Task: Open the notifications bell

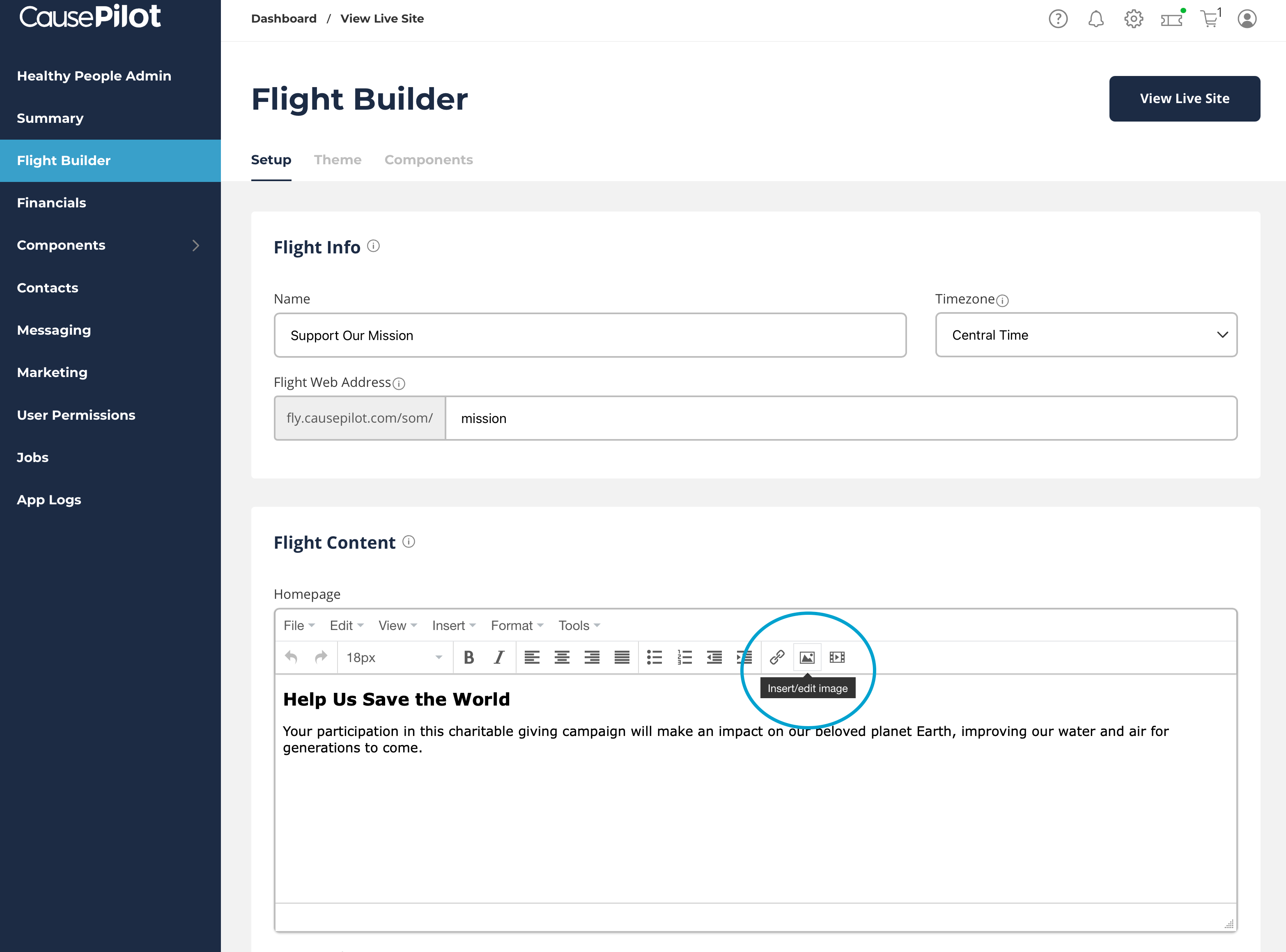Action: (x=1095, y=19)
